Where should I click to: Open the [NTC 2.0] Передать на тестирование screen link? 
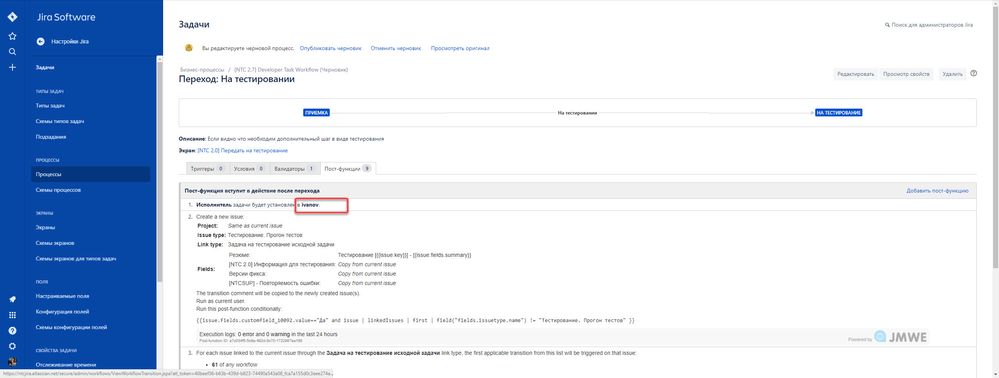point(242,150)
